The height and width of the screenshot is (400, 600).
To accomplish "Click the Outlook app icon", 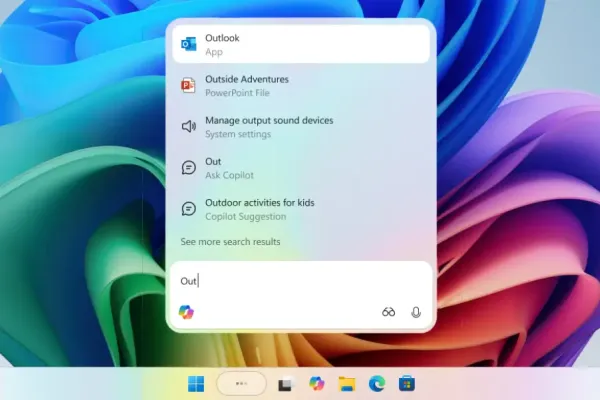I will (189, 44).
